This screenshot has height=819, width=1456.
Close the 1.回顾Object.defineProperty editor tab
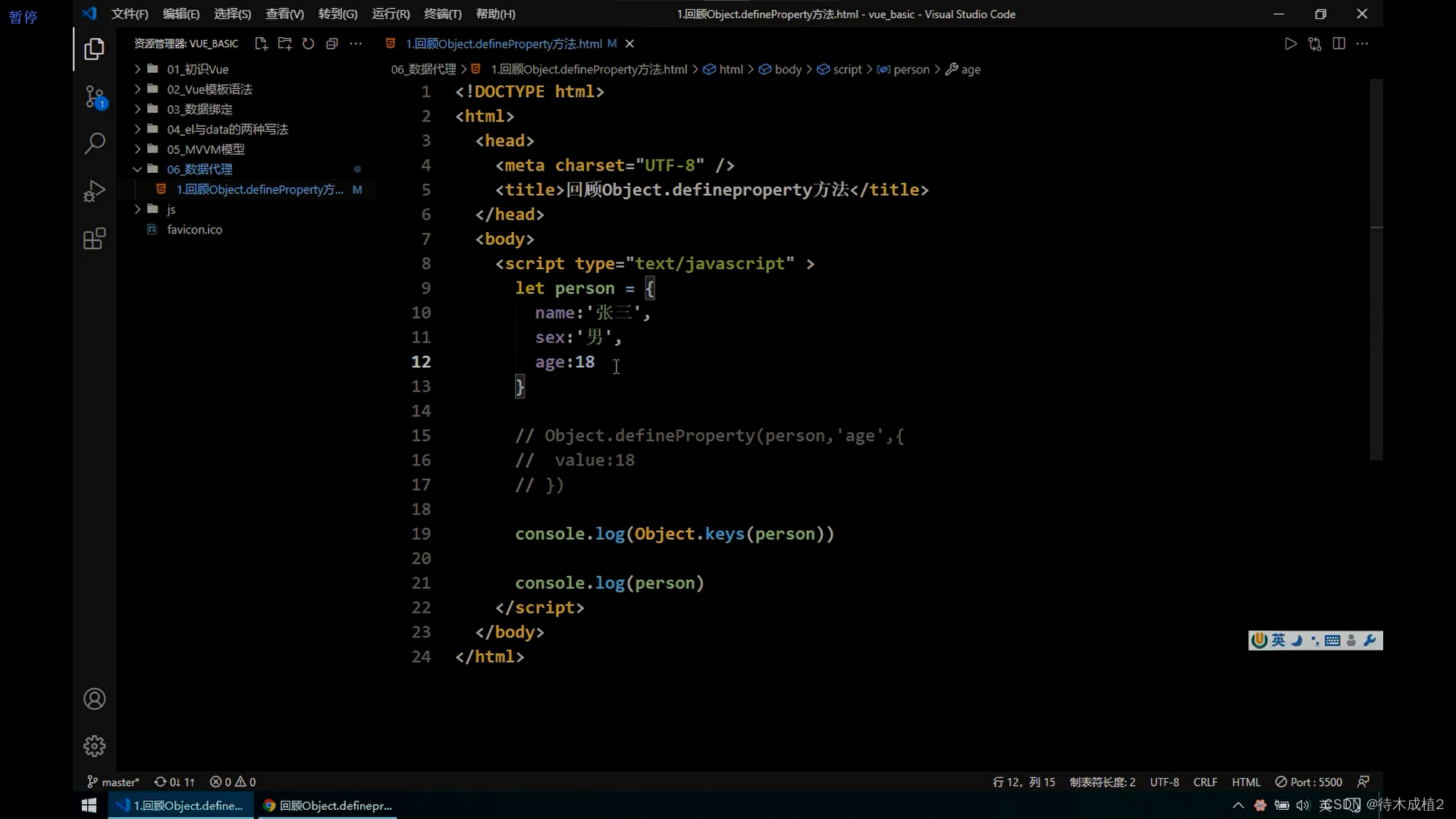629,44
